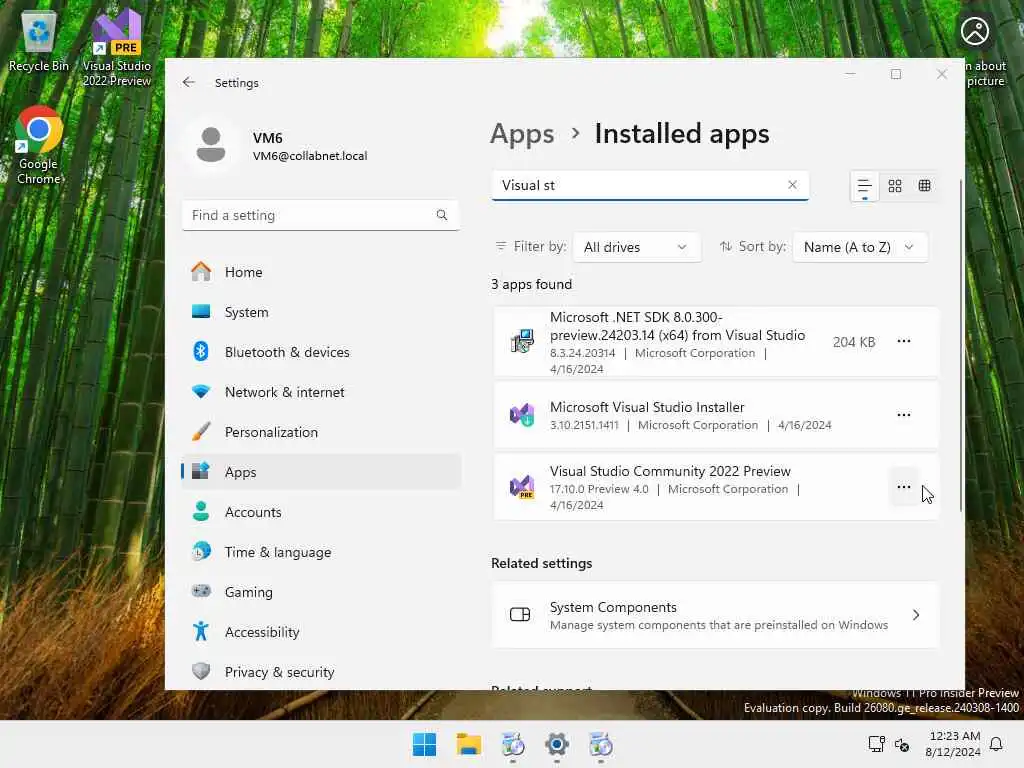Select Visual Studio 2022 Preview desktop shortcut
This screenshot has width=1024, height=768.
(117, 48)
